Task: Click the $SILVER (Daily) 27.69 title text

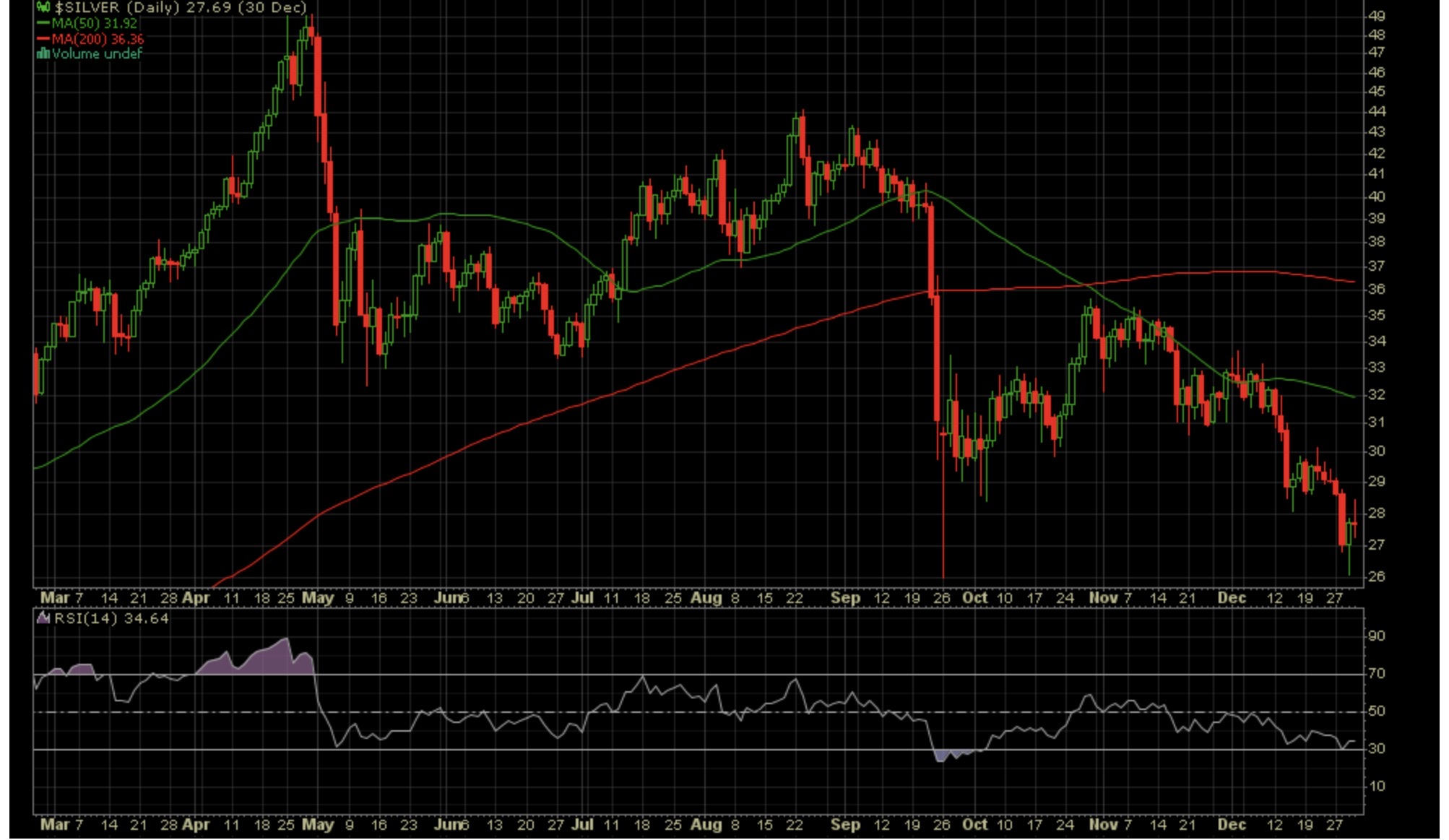Action: tap(181, 7)
